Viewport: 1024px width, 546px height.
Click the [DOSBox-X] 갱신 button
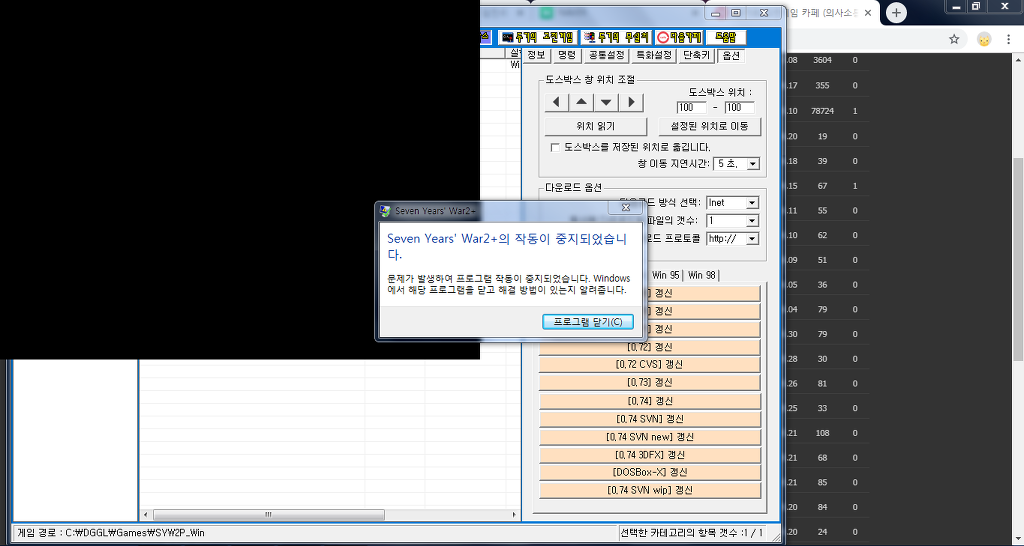click(x=650, y=472)
